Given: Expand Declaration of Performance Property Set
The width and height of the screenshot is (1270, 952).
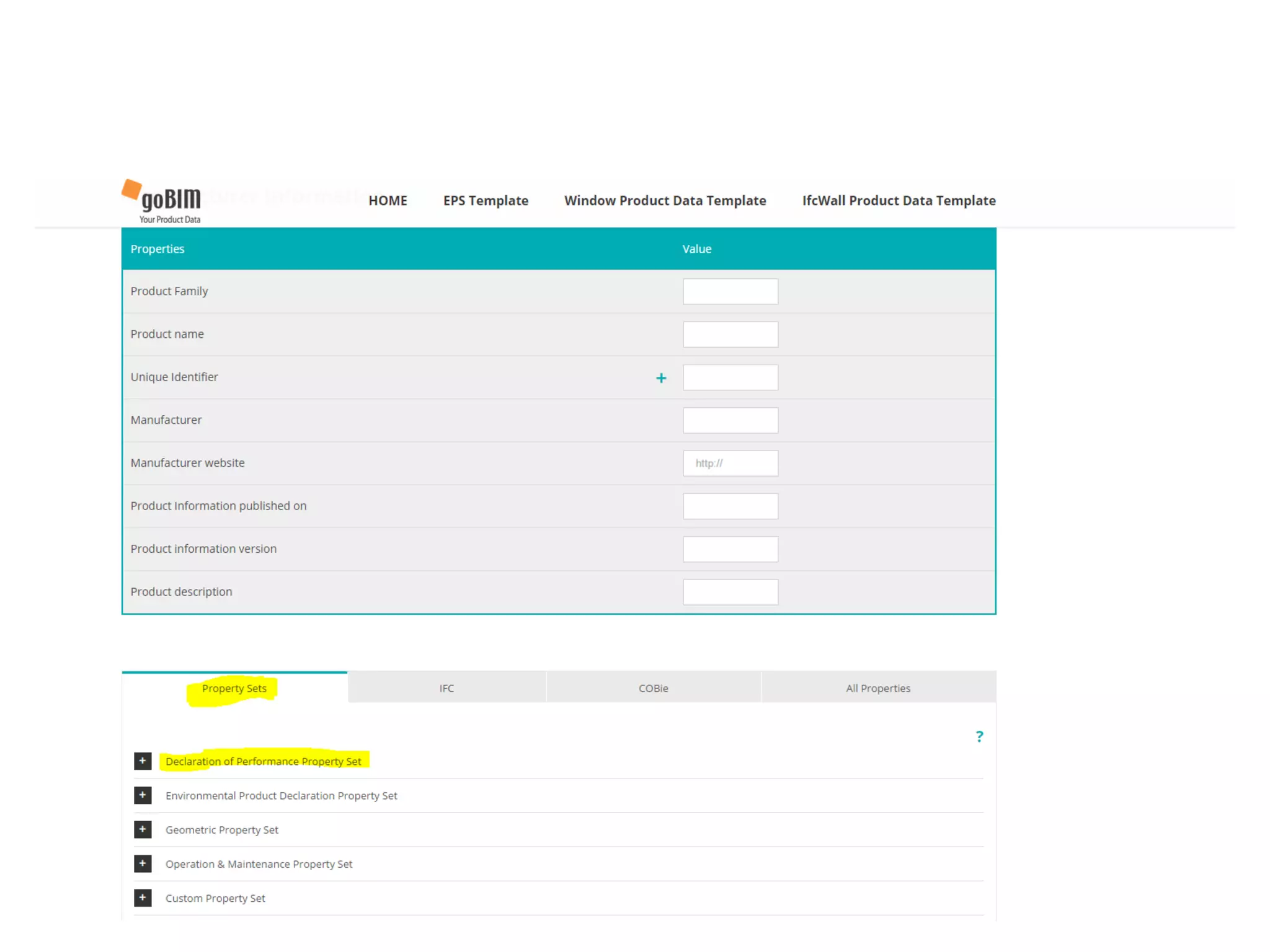Looking at the screenshot, I should tap(143, 761).
